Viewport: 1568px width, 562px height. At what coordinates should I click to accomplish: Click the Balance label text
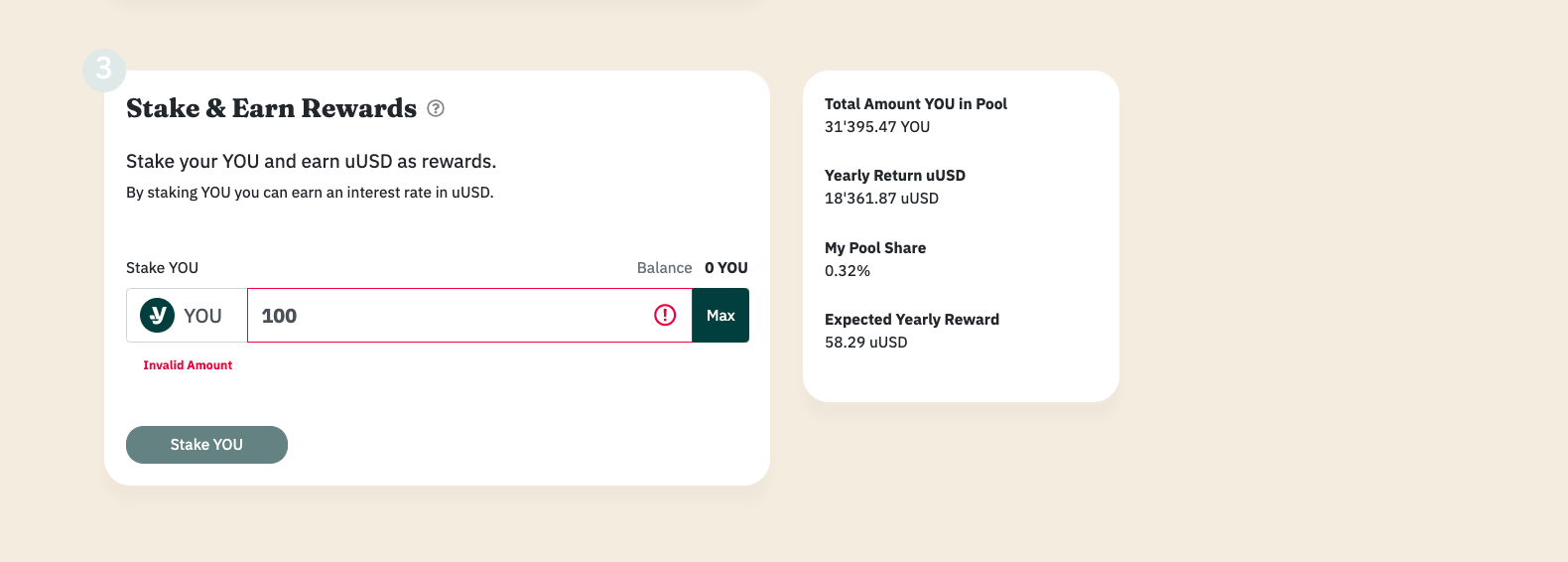click(x=664, y=268)
